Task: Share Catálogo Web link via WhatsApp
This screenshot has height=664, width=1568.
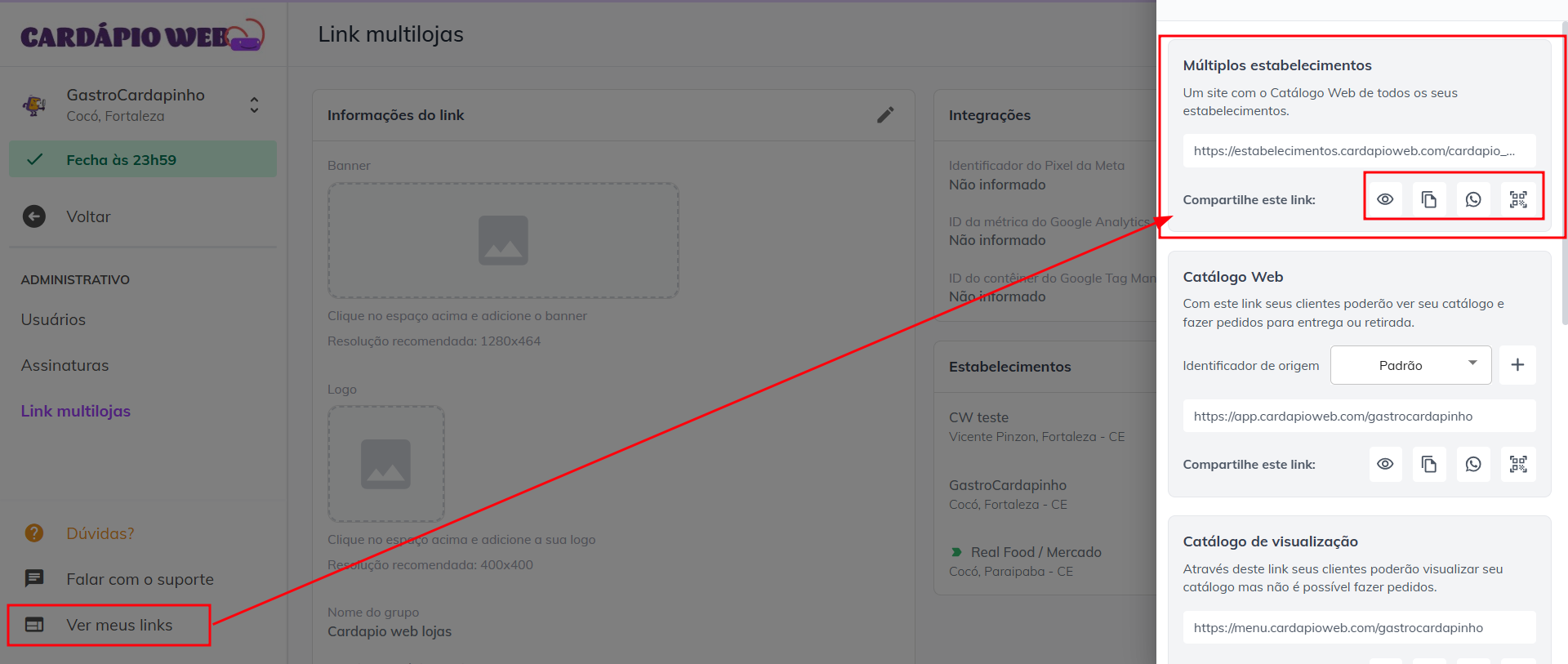Action: pos(1473,464)
